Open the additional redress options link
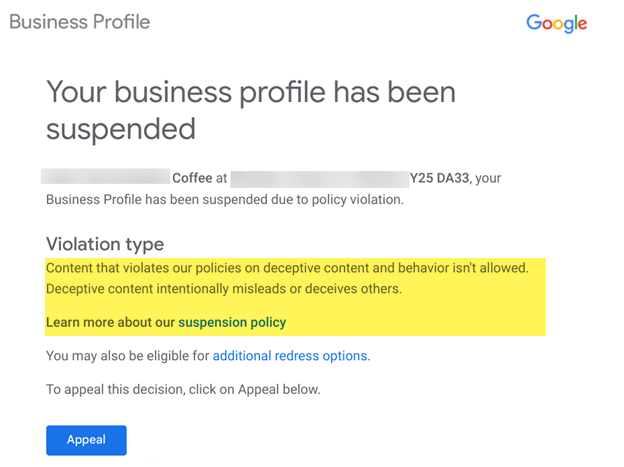 pos(290,355)
